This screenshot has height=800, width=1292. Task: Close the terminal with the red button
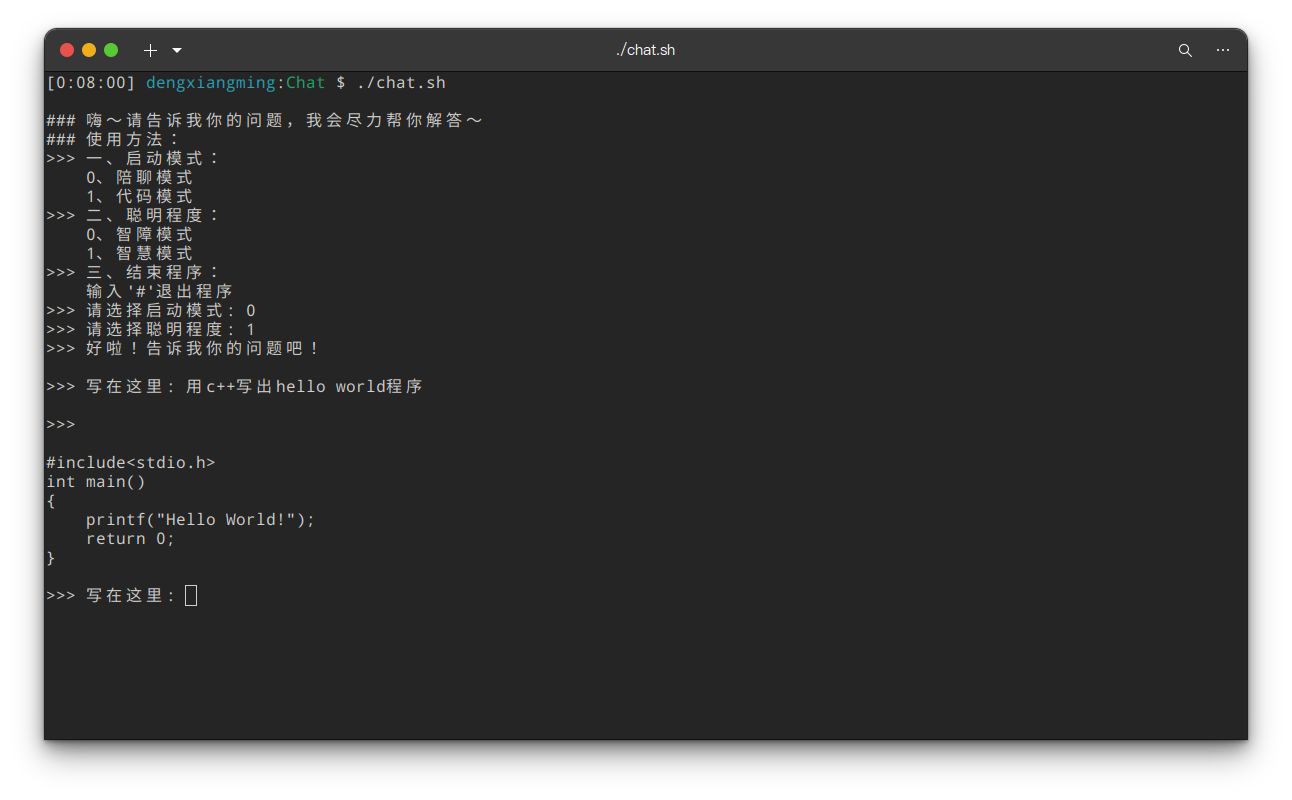67,50
